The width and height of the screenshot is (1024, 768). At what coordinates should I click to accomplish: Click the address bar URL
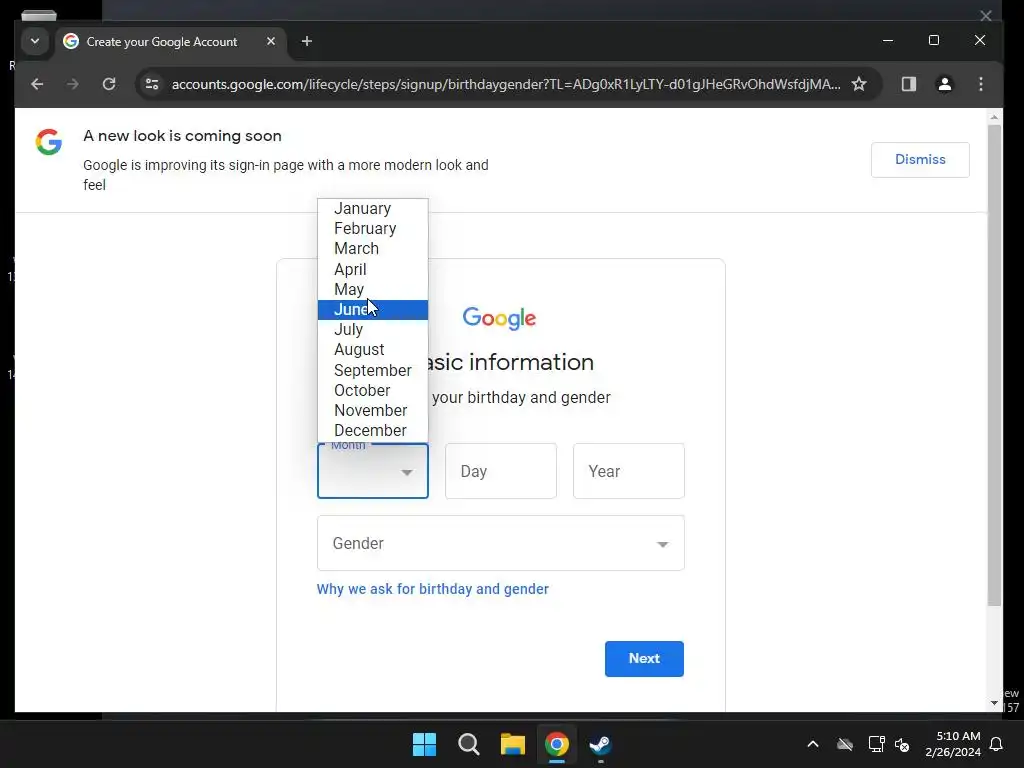tap(506, 84)
